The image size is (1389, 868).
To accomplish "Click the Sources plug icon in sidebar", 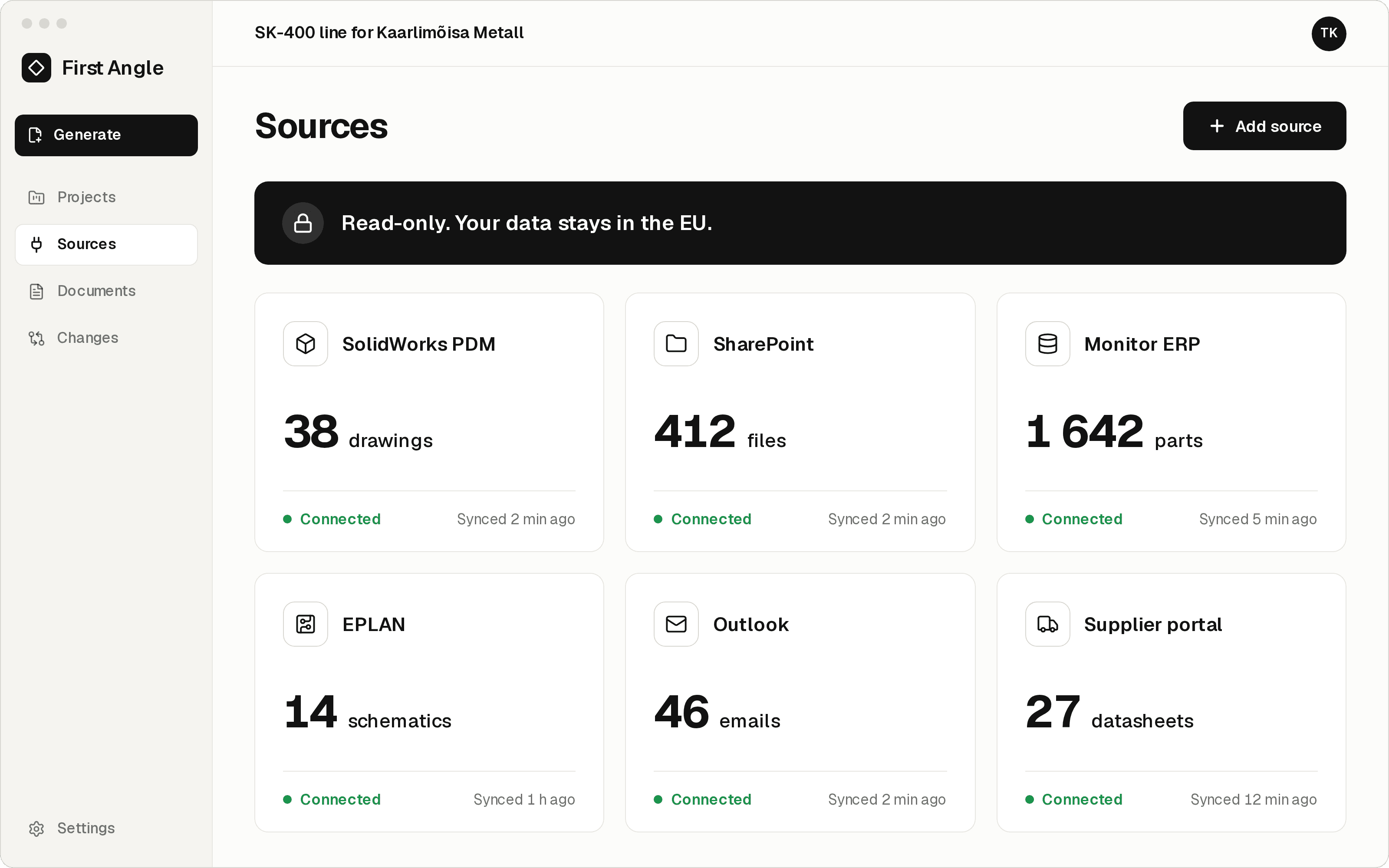I will click(x=36, y=244).
